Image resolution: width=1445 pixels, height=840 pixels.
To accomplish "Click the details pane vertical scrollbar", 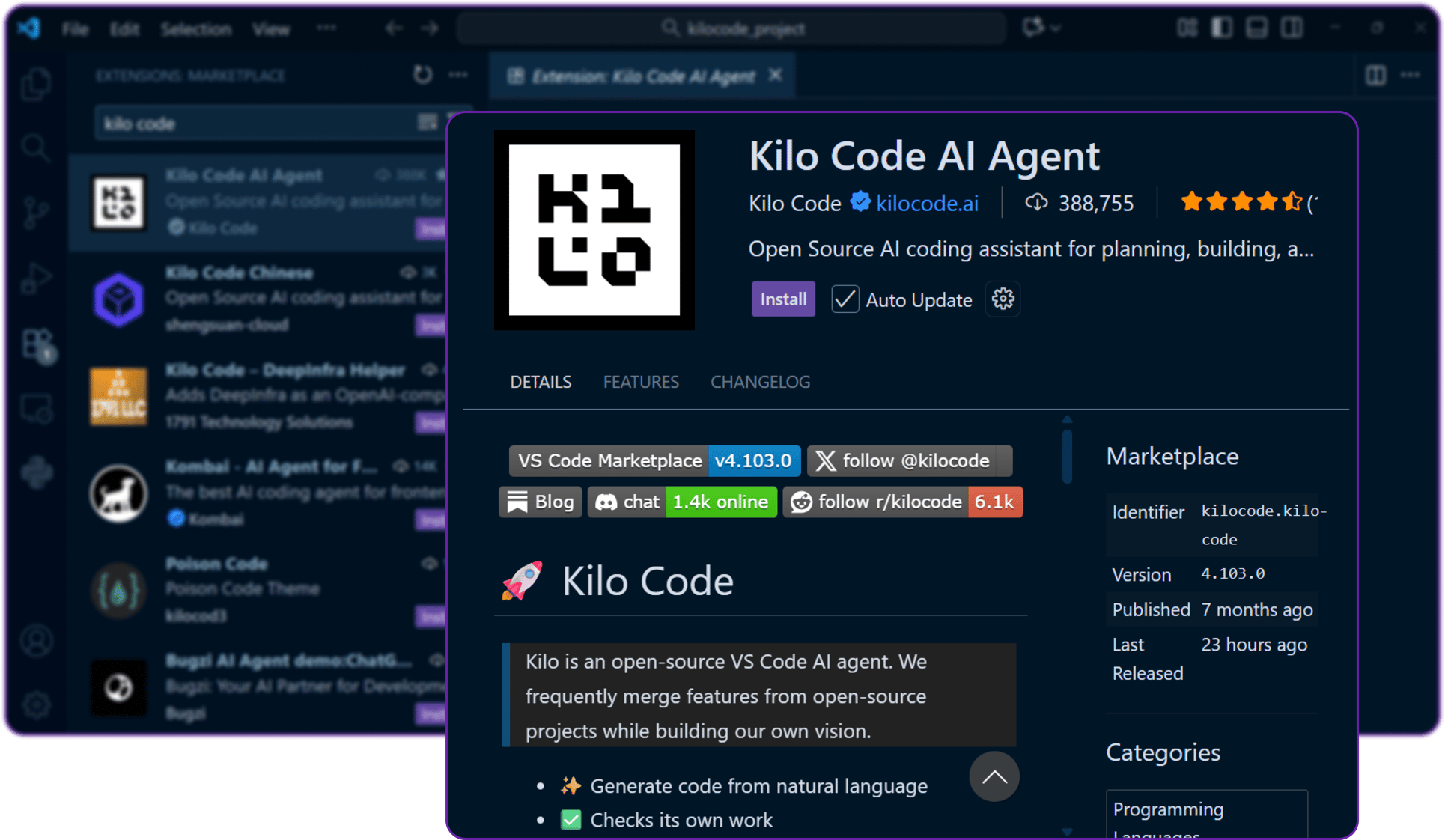I will (1067, 457).
